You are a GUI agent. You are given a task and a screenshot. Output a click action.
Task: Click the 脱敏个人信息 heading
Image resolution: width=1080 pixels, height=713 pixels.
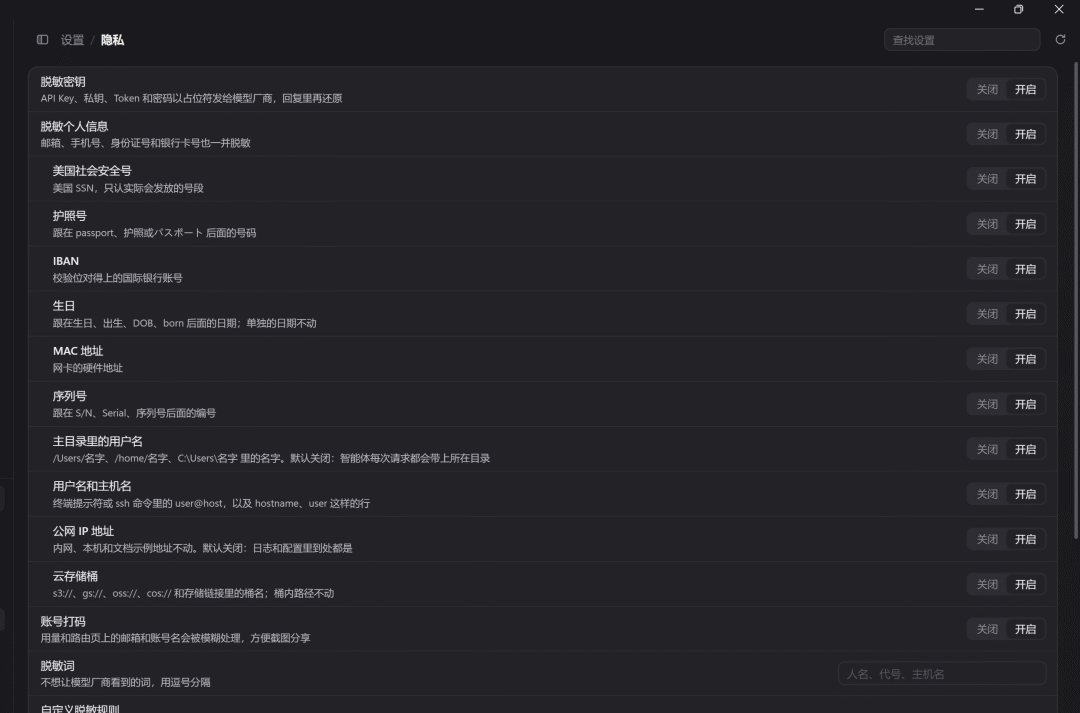click(x=74, y=127)
